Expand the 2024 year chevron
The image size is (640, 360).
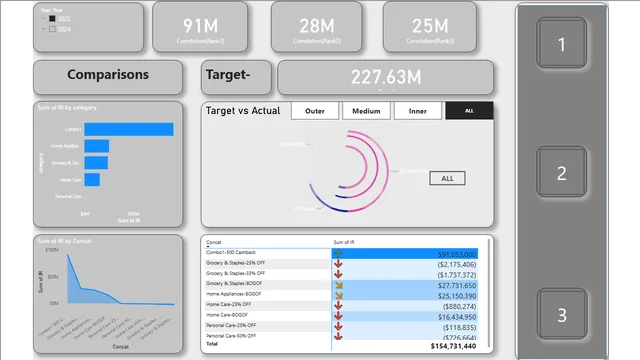pyautogui.click(x=43, y=29)
